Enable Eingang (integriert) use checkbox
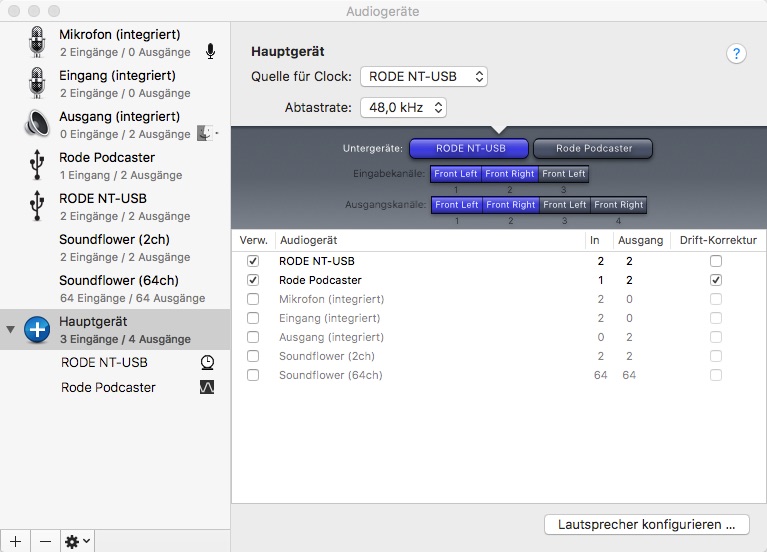The width and height of the screenshot is (767, 552). (x=253, y=318)
